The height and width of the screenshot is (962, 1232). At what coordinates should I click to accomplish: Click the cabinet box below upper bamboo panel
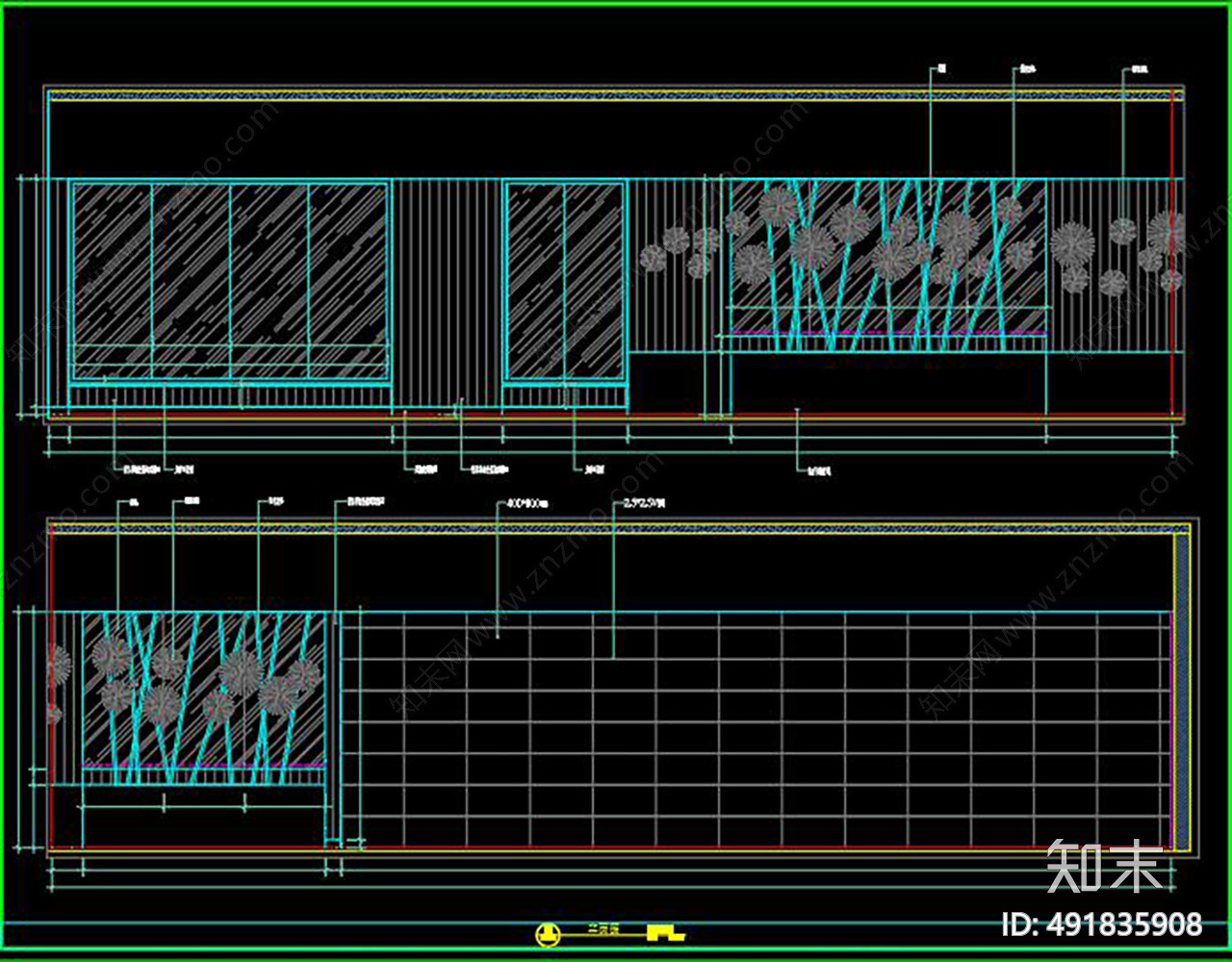pyautogui.click(x=887, y=383)
